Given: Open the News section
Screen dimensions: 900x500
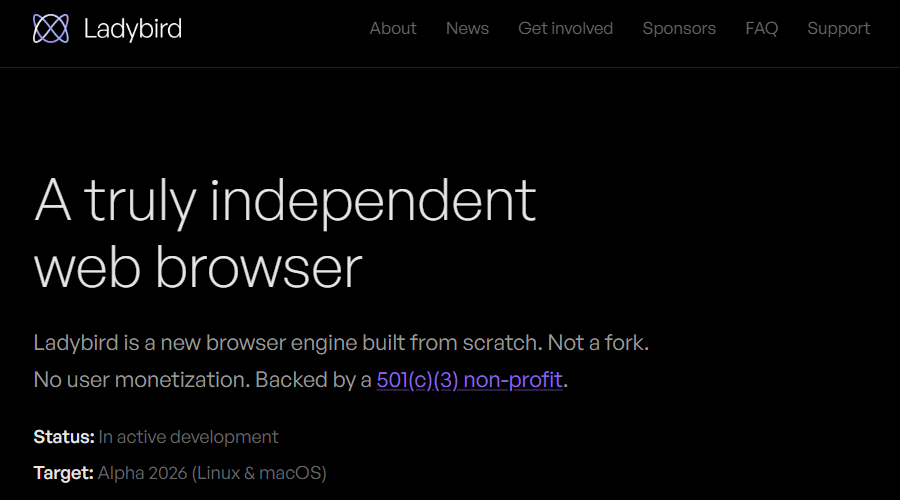Looking at the screenshot, I should click(467, 28).
